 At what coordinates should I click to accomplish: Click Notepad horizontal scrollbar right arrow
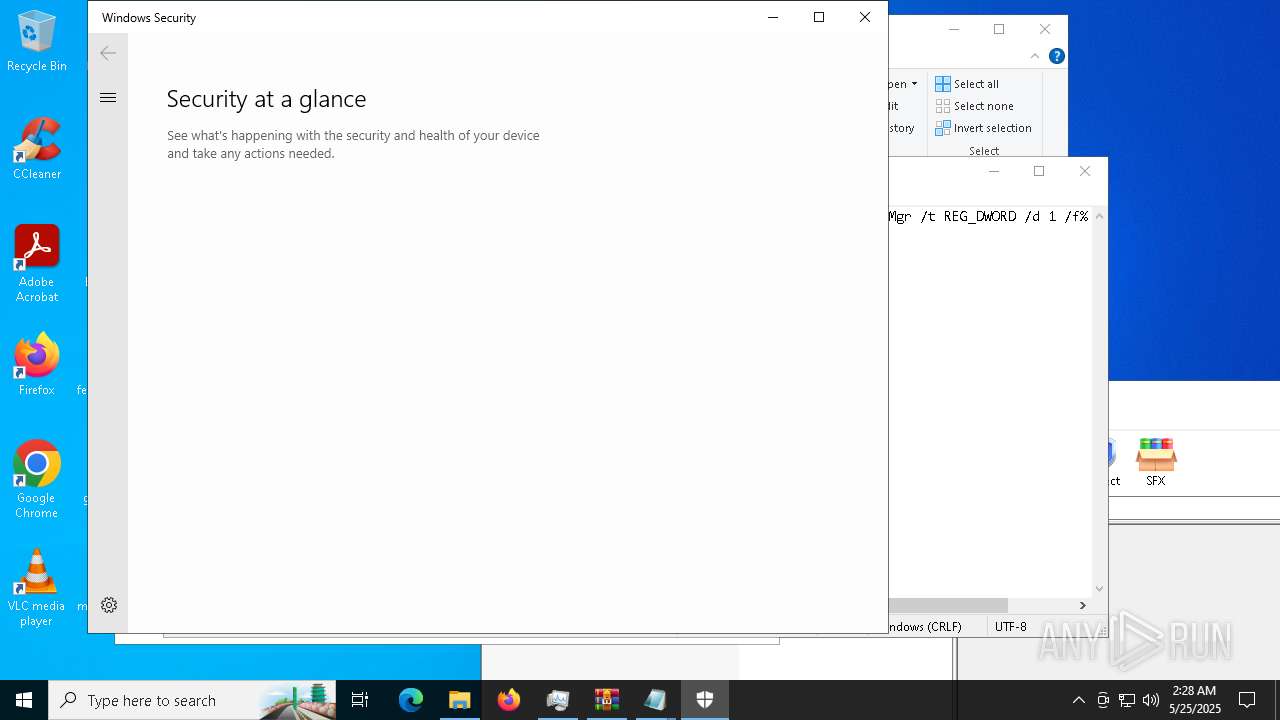coord(1082,605)
